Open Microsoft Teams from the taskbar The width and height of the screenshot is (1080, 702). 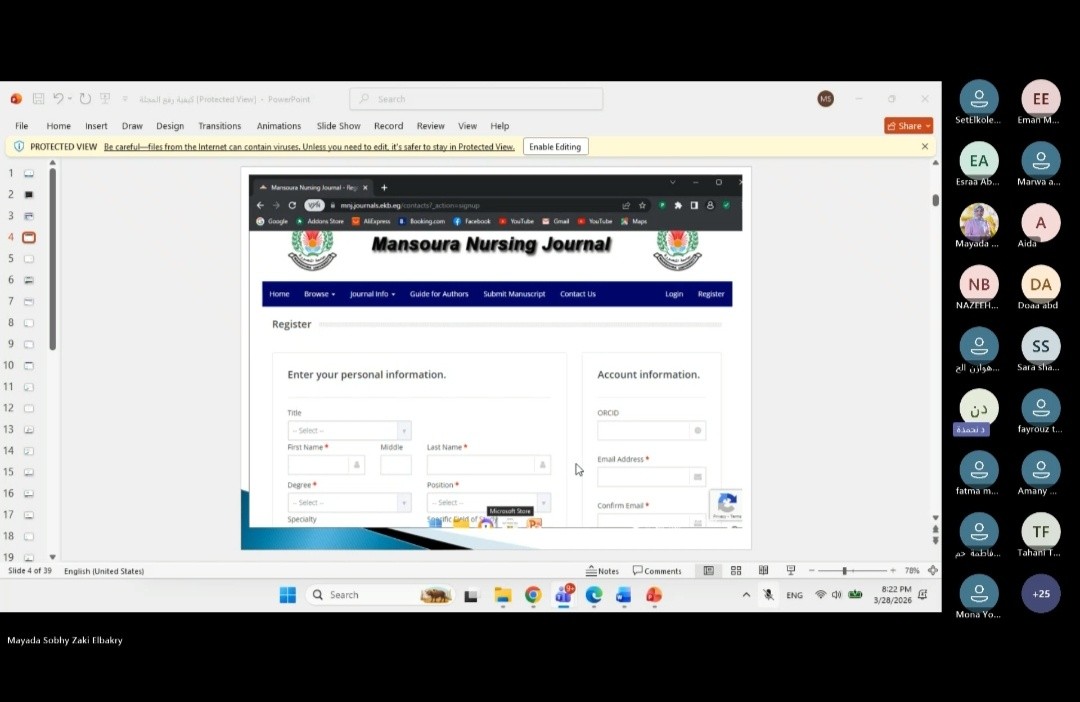coord(563,595)
